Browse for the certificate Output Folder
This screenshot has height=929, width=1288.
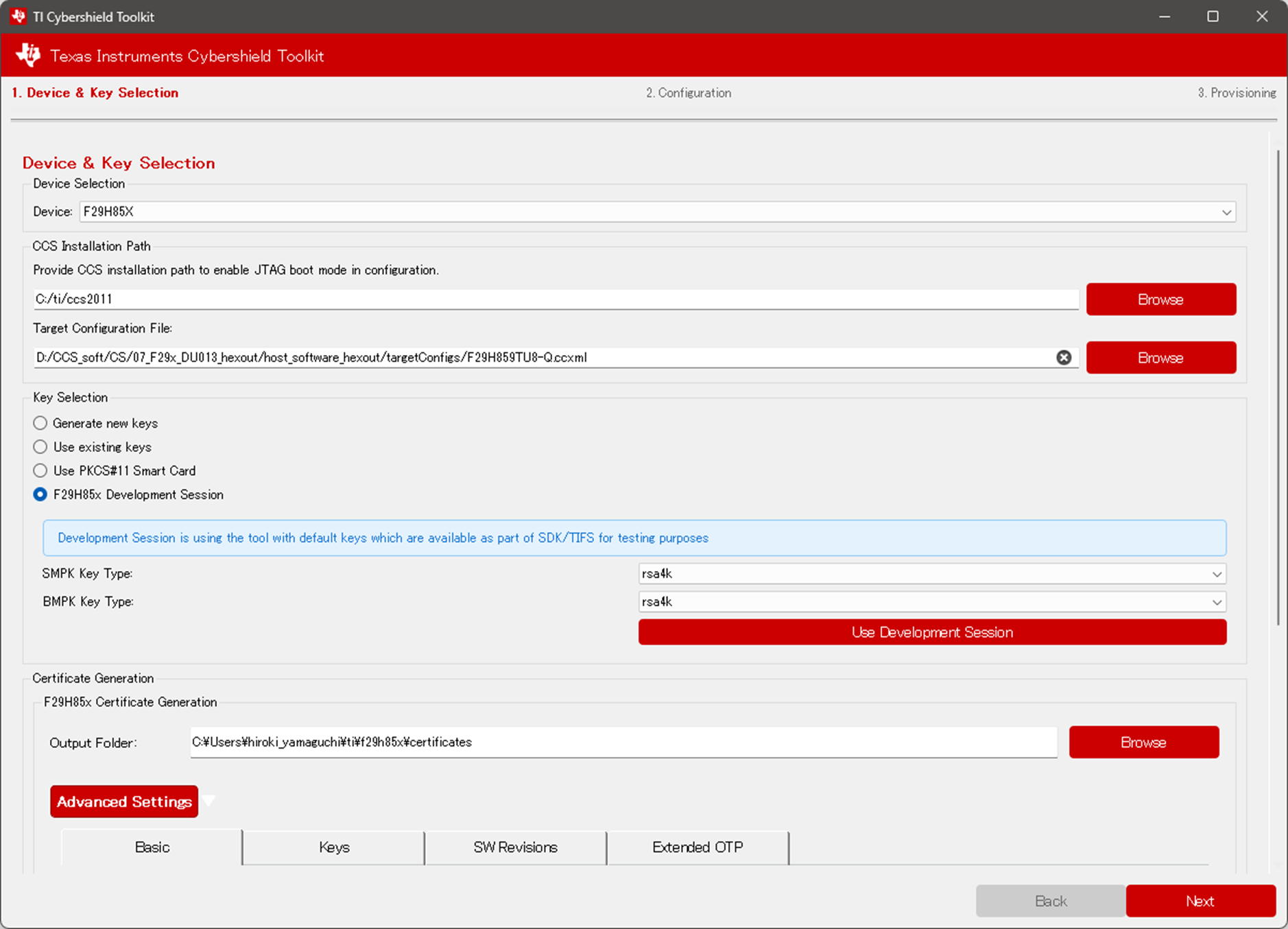(x=1144, y=743)
